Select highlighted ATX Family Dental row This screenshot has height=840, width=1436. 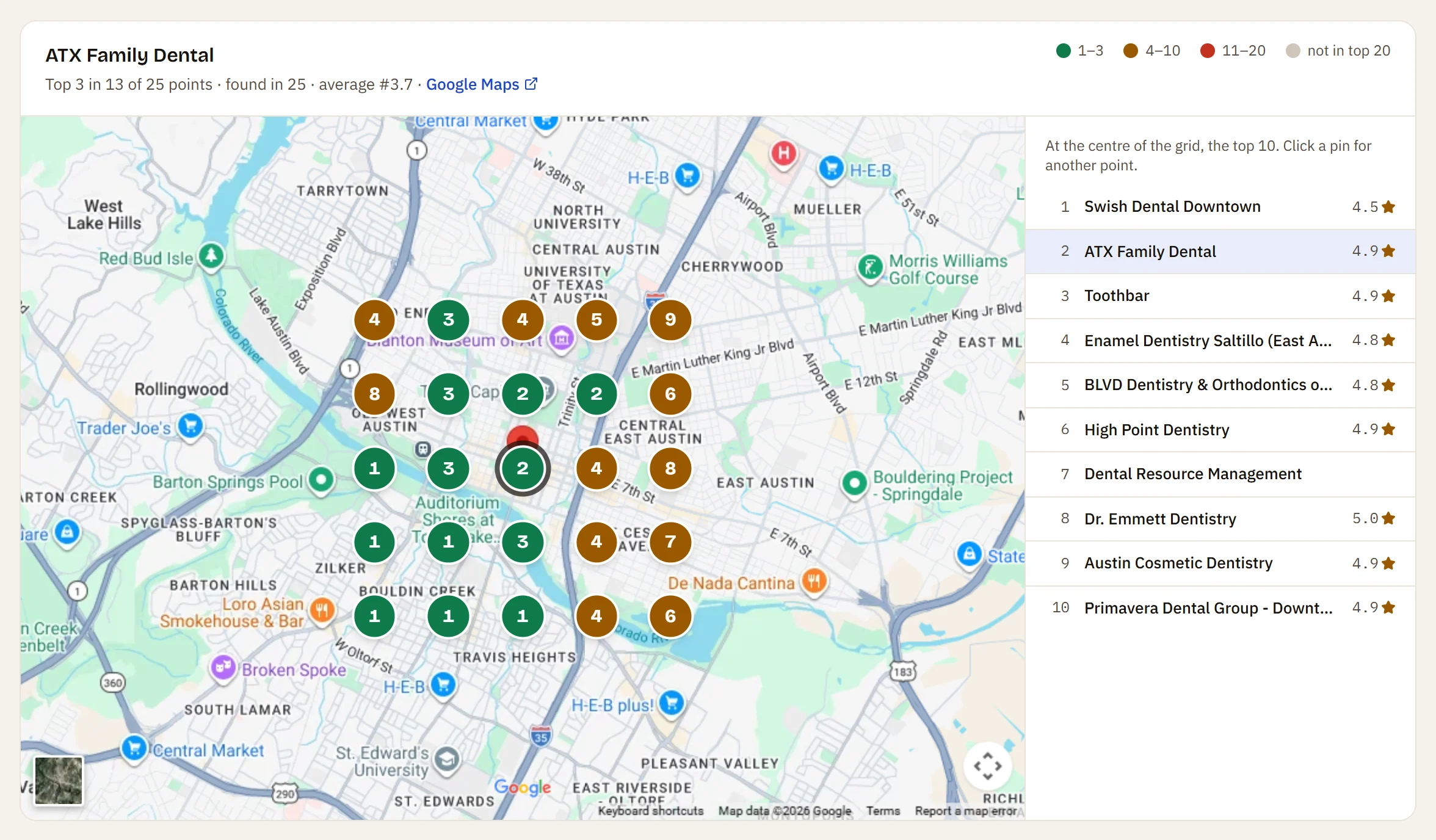pos(1220,252)
